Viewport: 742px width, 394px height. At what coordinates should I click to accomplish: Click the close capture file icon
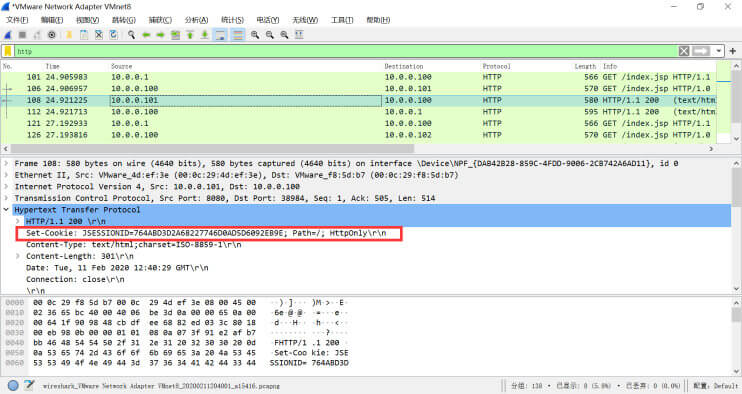point(98,35)
